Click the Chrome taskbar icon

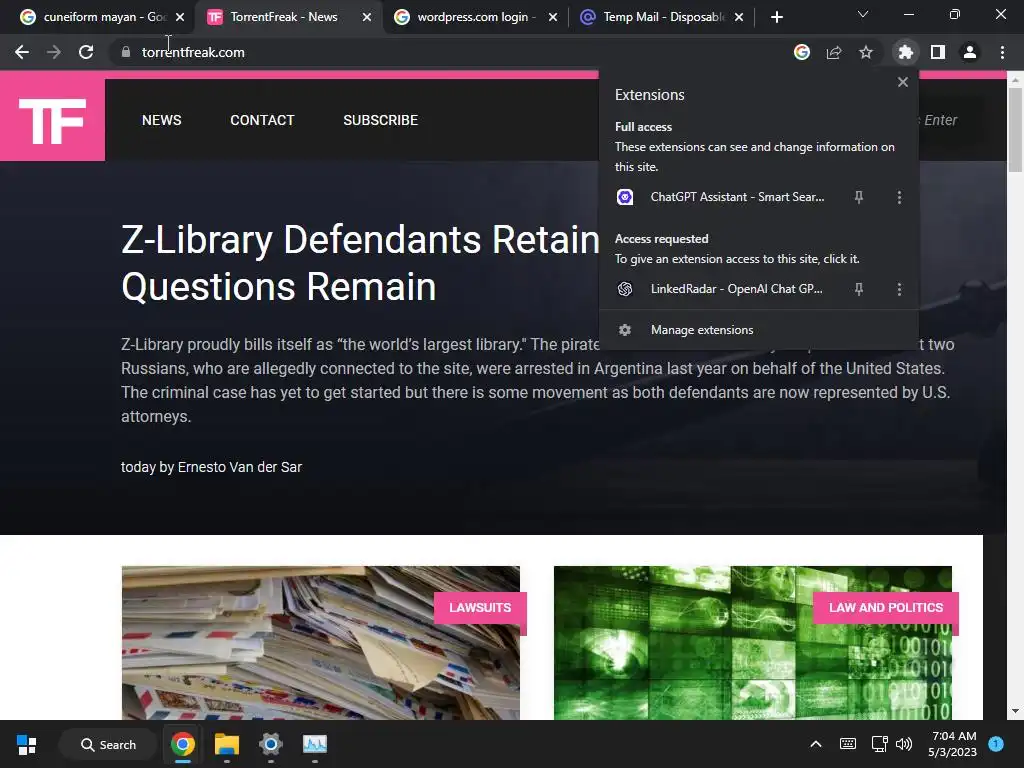(x=183, y=744)
